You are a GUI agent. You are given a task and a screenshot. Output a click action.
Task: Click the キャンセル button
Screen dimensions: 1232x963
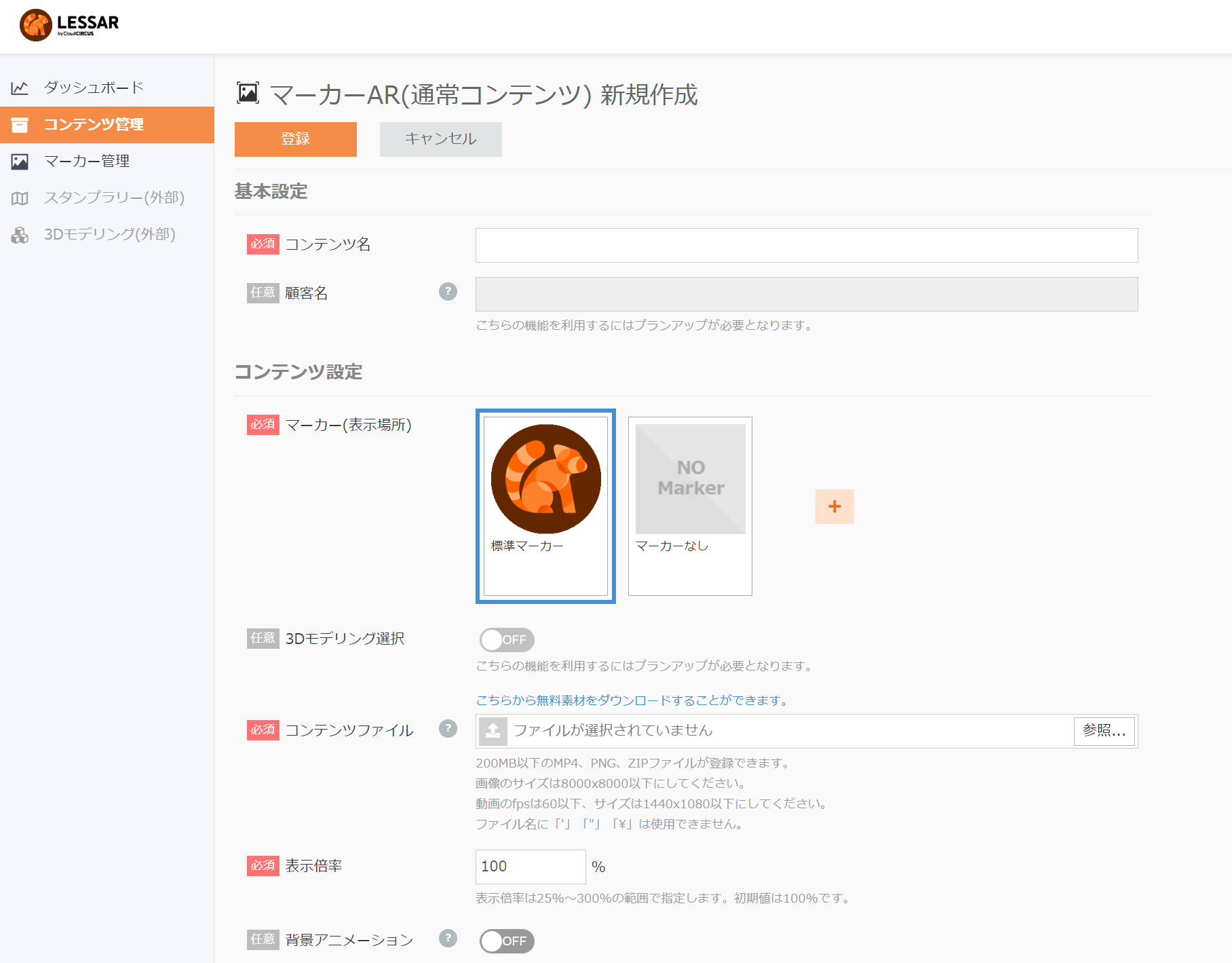[441, 139]
